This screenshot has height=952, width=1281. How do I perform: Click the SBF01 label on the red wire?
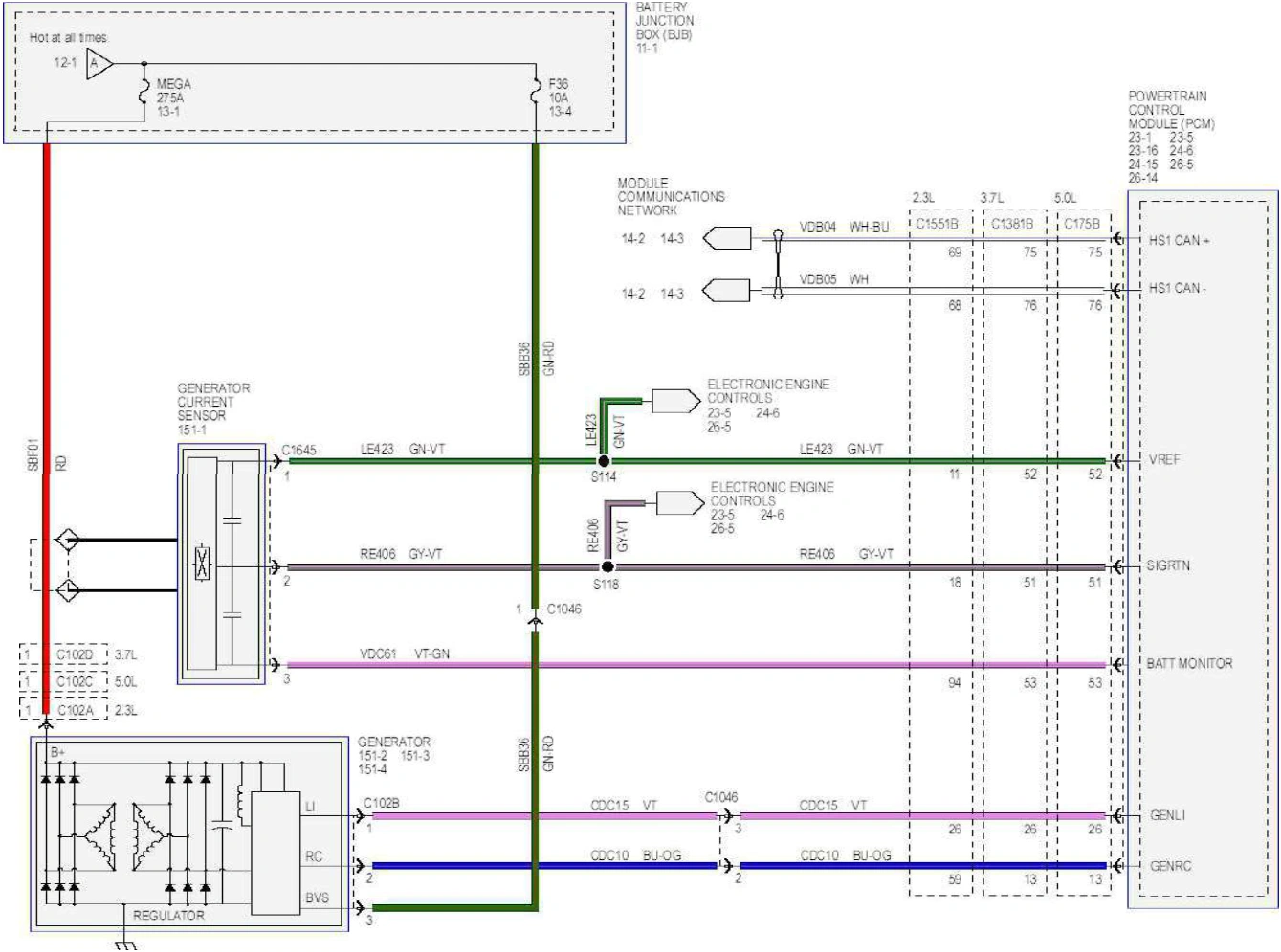pos(33,455)
